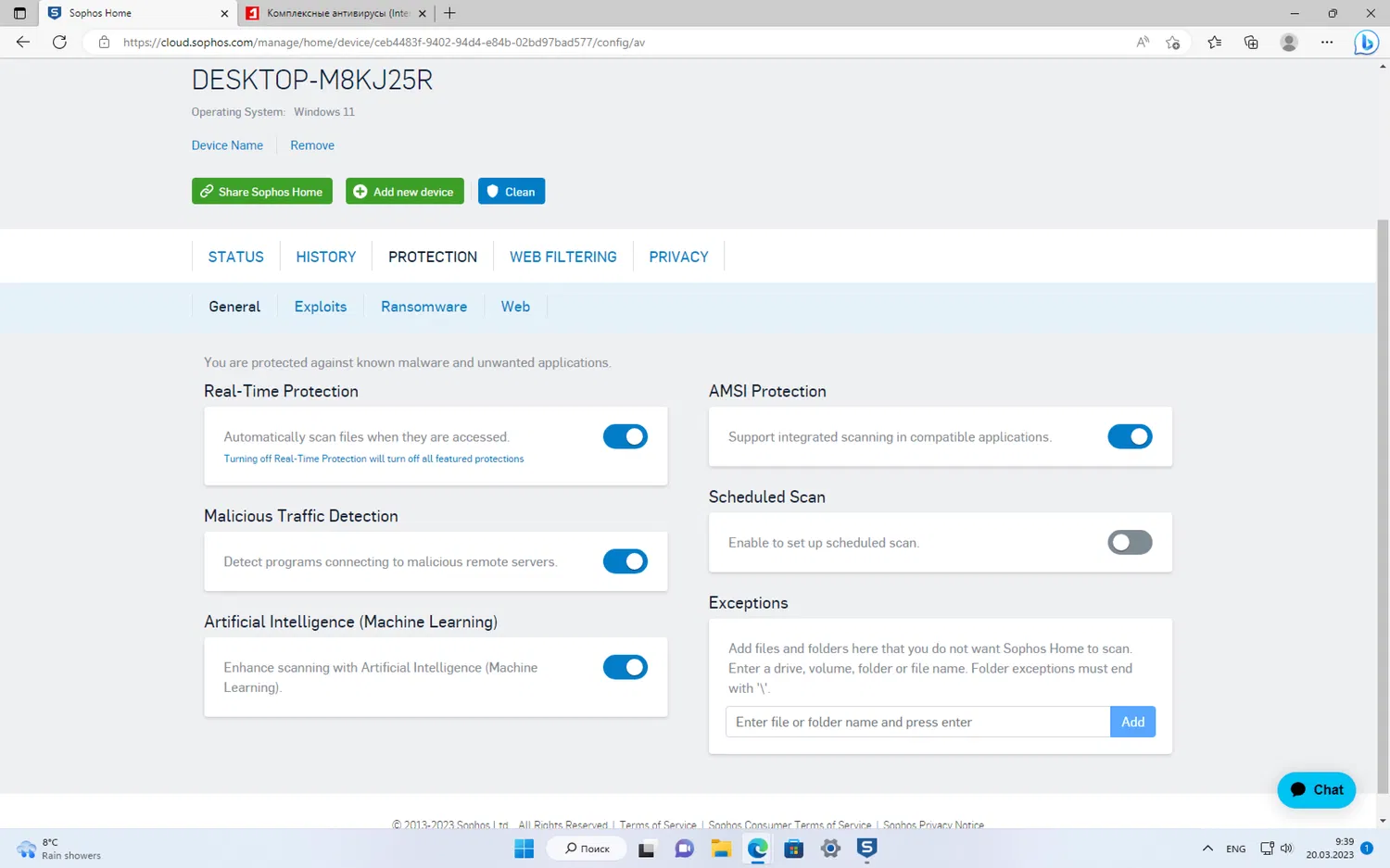This screenshot has height=868, width=1390.
Task: Toggle Real-Time Protection switch
Action: pyautogui.click(x=625, y=436)
